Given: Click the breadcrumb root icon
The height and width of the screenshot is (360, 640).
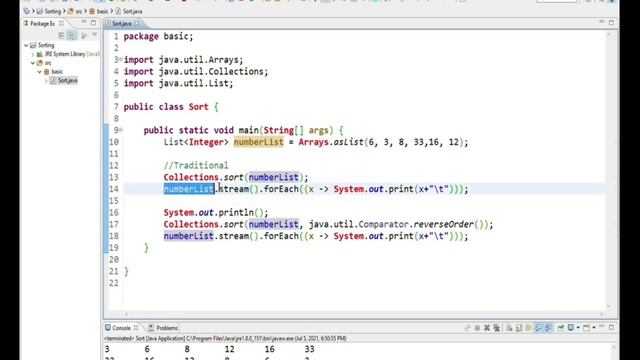Looking at the screenshot, I should (x=27, y=11).
